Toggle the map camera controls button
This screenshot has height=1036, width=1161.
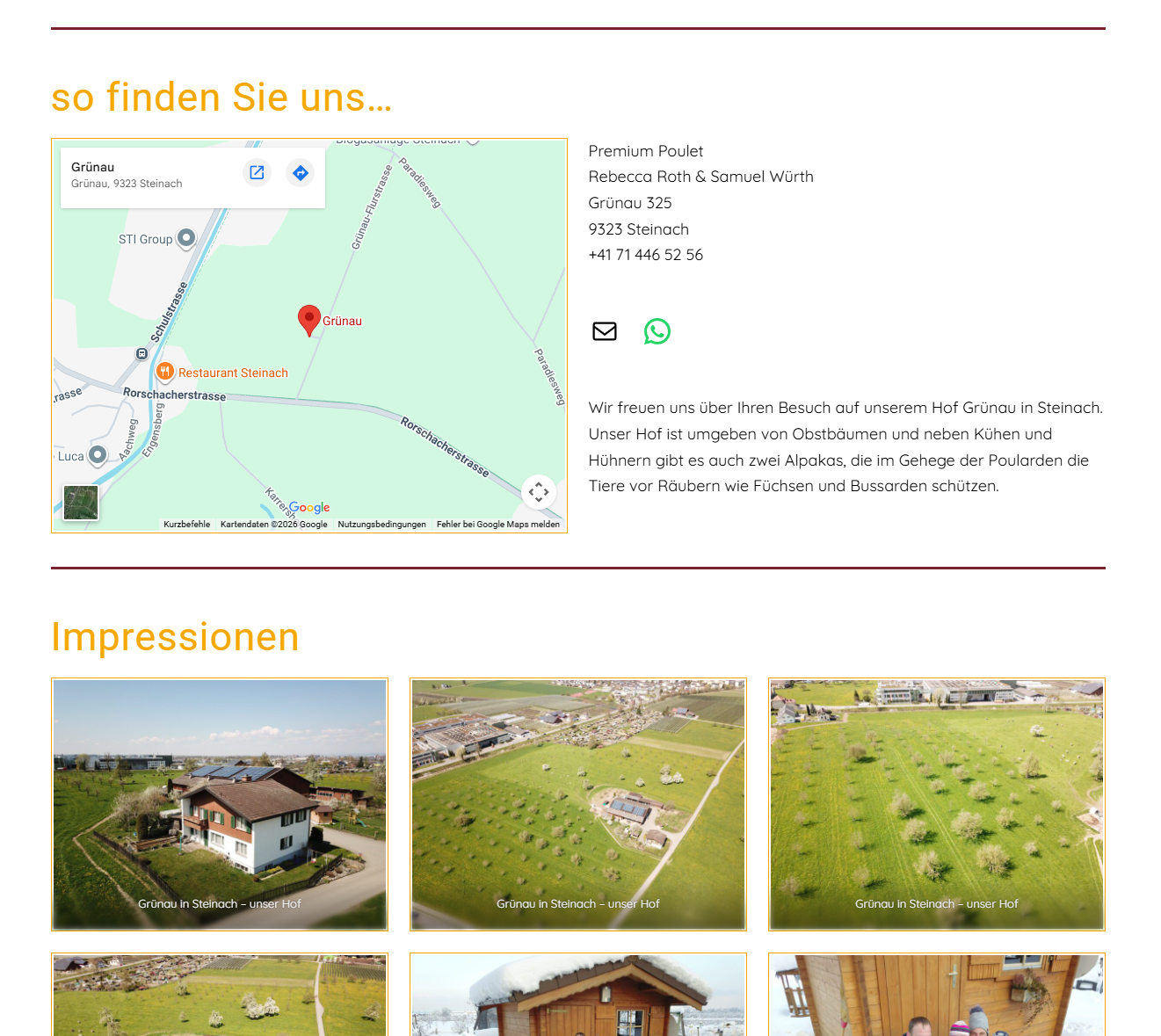click(539, 492)
